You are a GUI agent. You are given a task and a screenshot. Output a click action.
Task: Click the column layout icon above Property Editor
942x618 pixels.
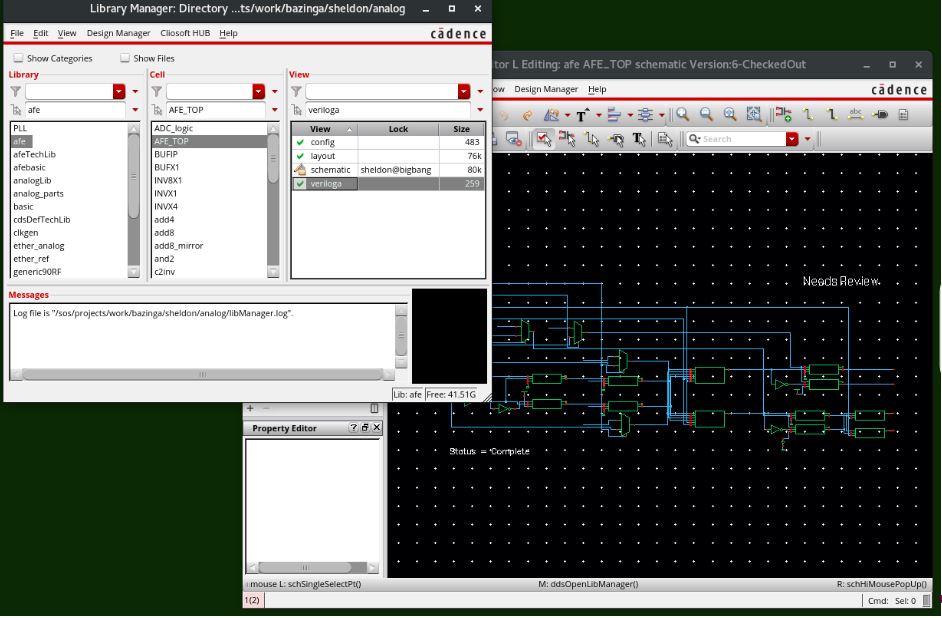point(374,408)
